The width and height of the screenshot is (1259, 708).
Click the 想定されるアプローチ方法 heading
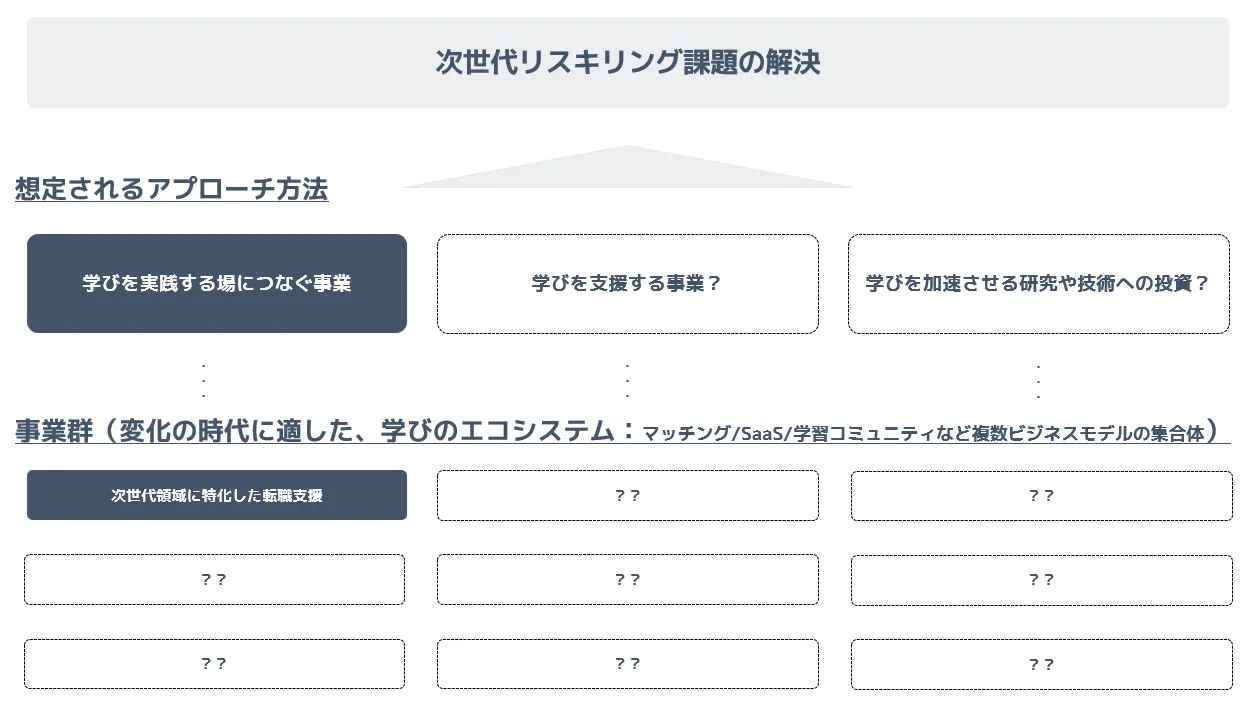coord(172,189)
